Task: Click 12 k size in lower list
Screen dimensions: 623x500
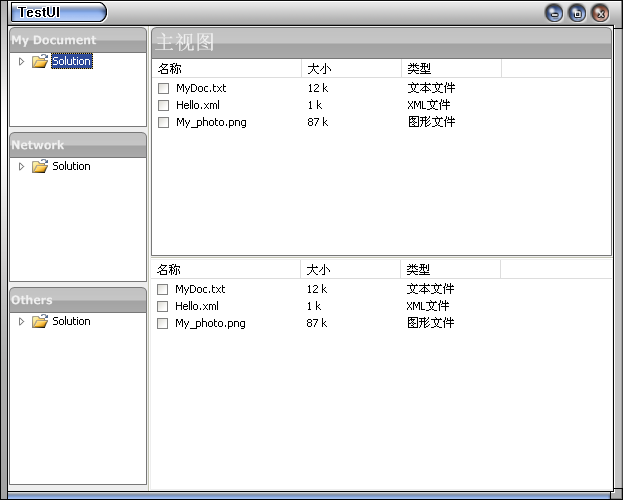Action: pos(317,289)
